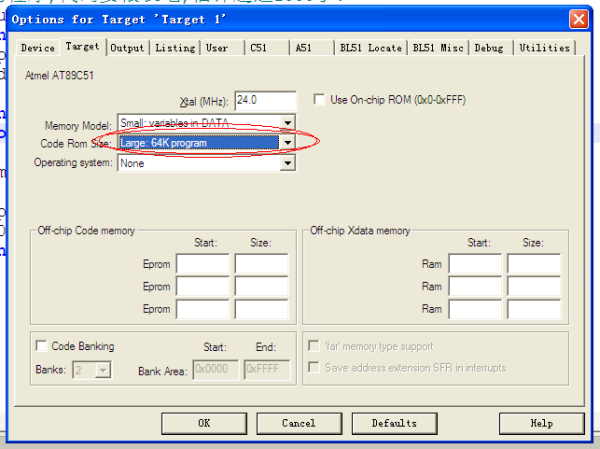600x449 pixels.
Task: Enable Use On-chip ROM checkbox
Action: click(319, 100)
